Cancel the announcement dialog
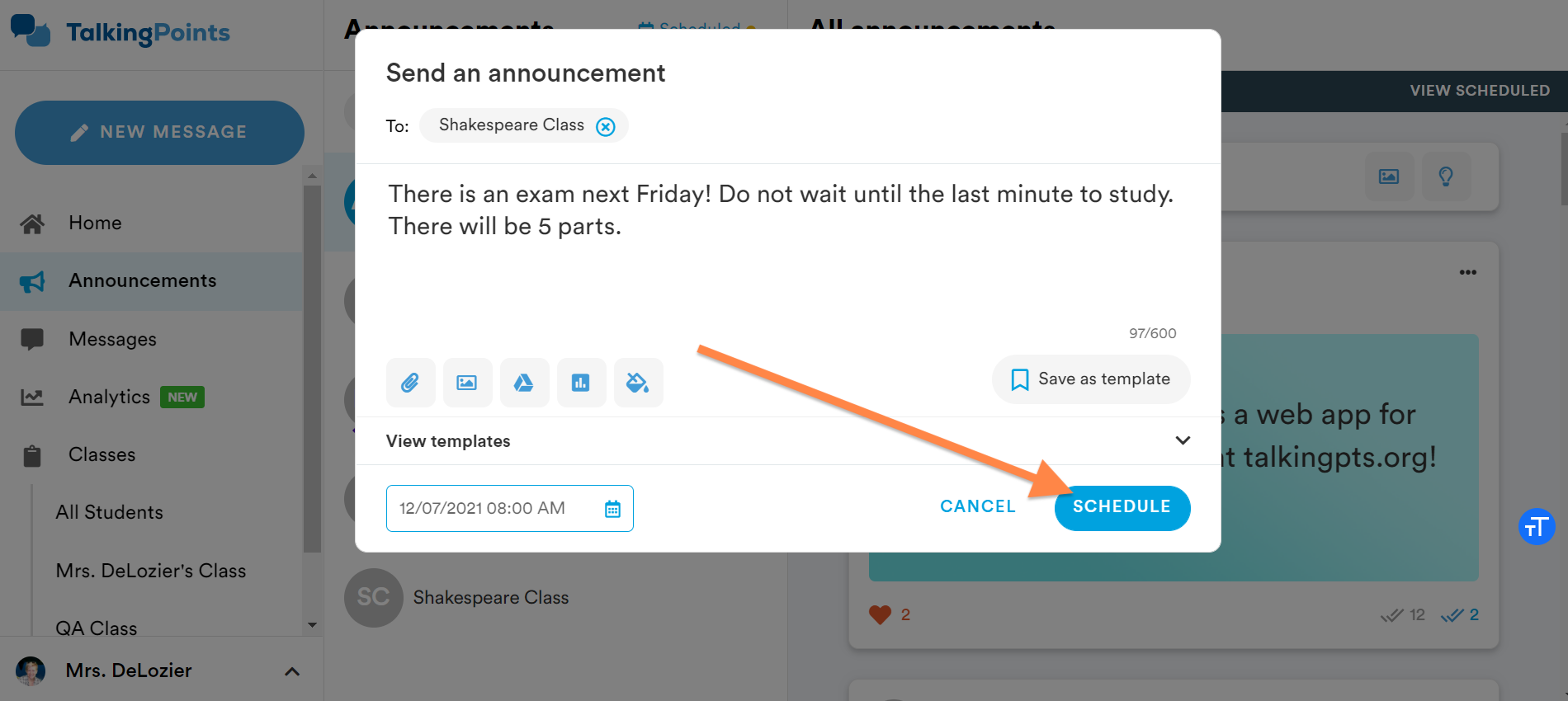This screenshot has width=1568, height=701. click(x=978, y=506)
